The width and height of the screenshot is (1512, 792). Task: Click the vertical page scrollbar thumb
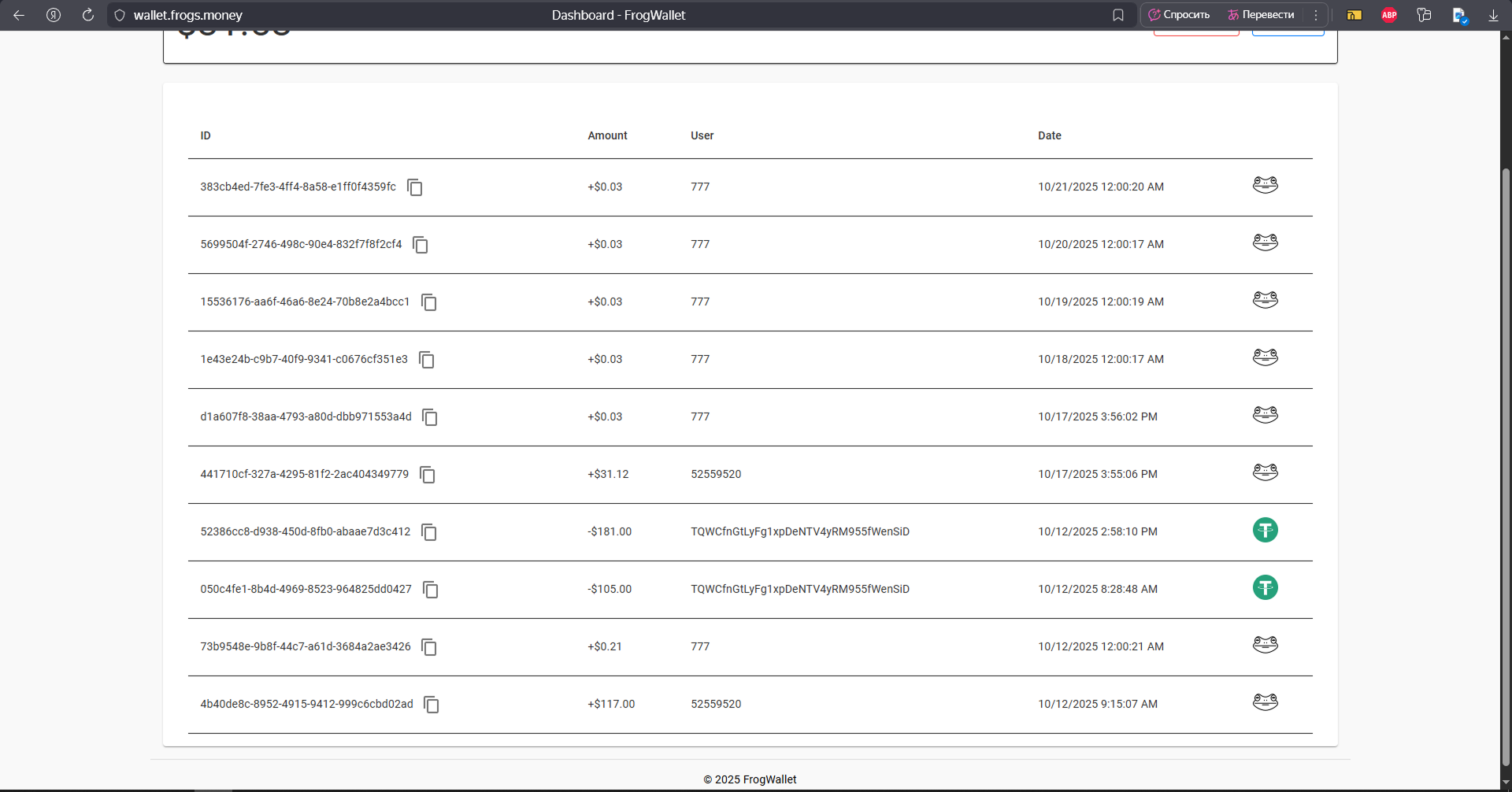[x=1506, y=464]
